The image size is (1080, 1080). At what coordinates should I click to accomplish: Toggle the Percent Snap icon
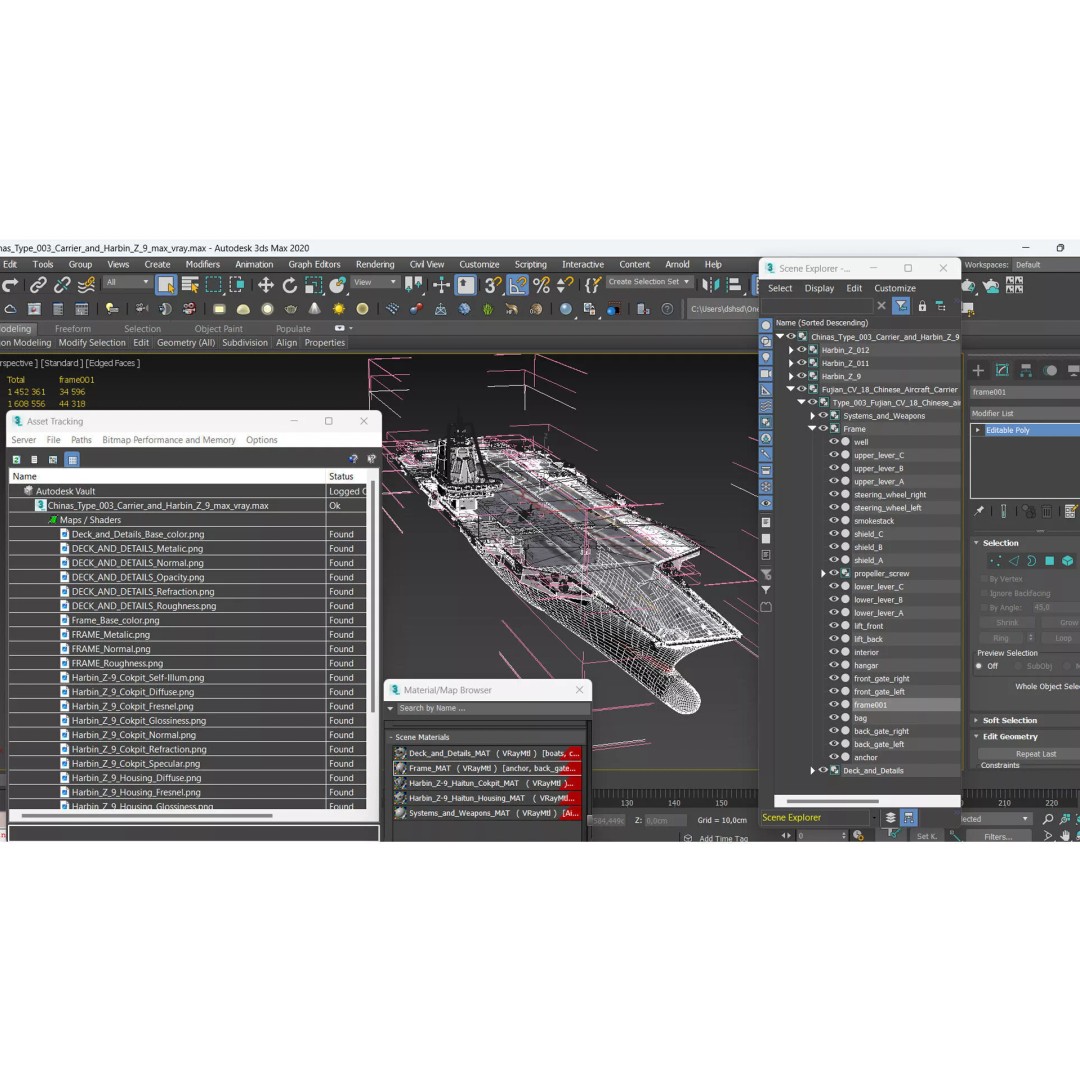(541, 285)
